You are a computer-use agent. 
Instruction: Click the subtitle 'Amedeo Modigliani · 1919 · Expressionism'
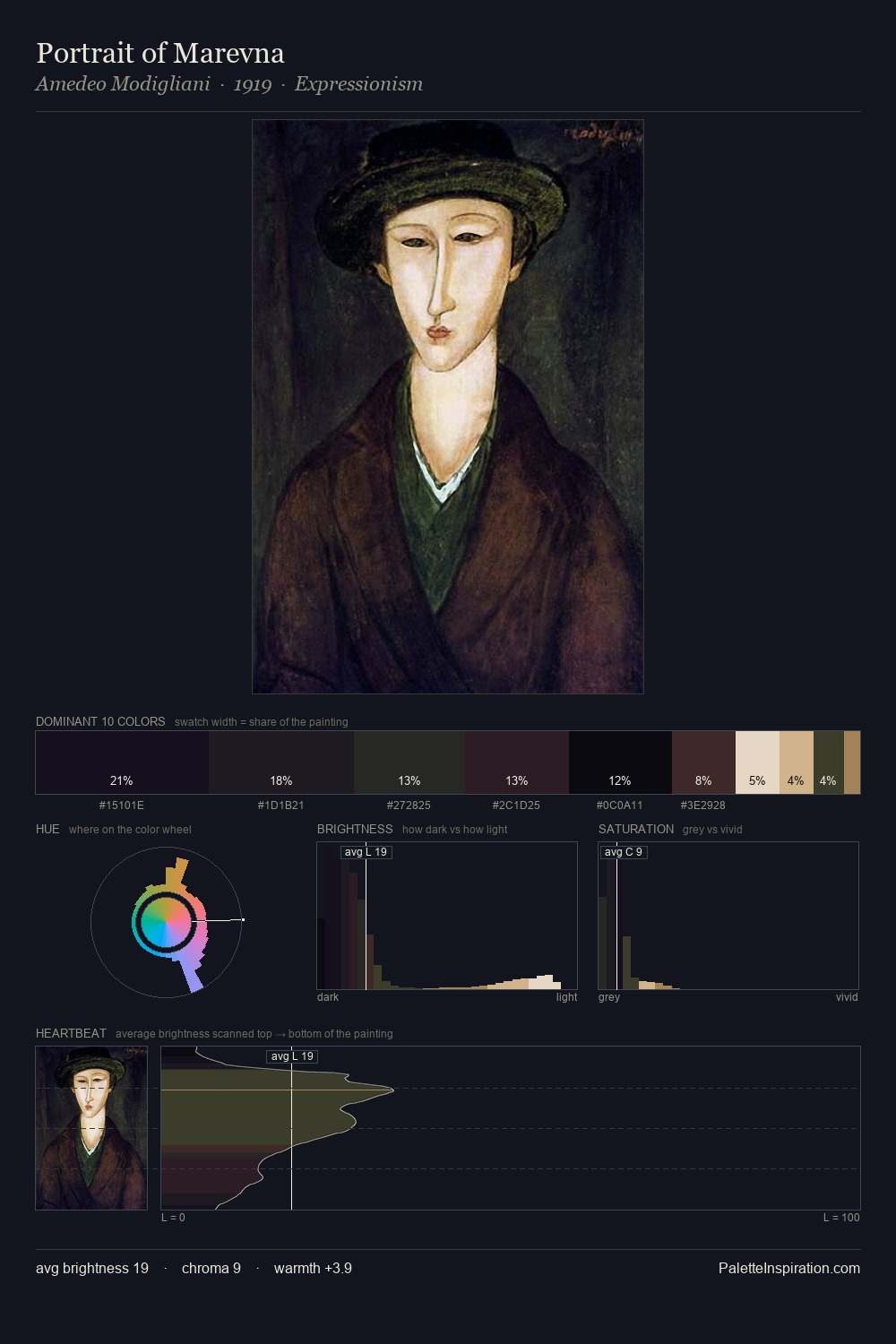coord(229,84)
